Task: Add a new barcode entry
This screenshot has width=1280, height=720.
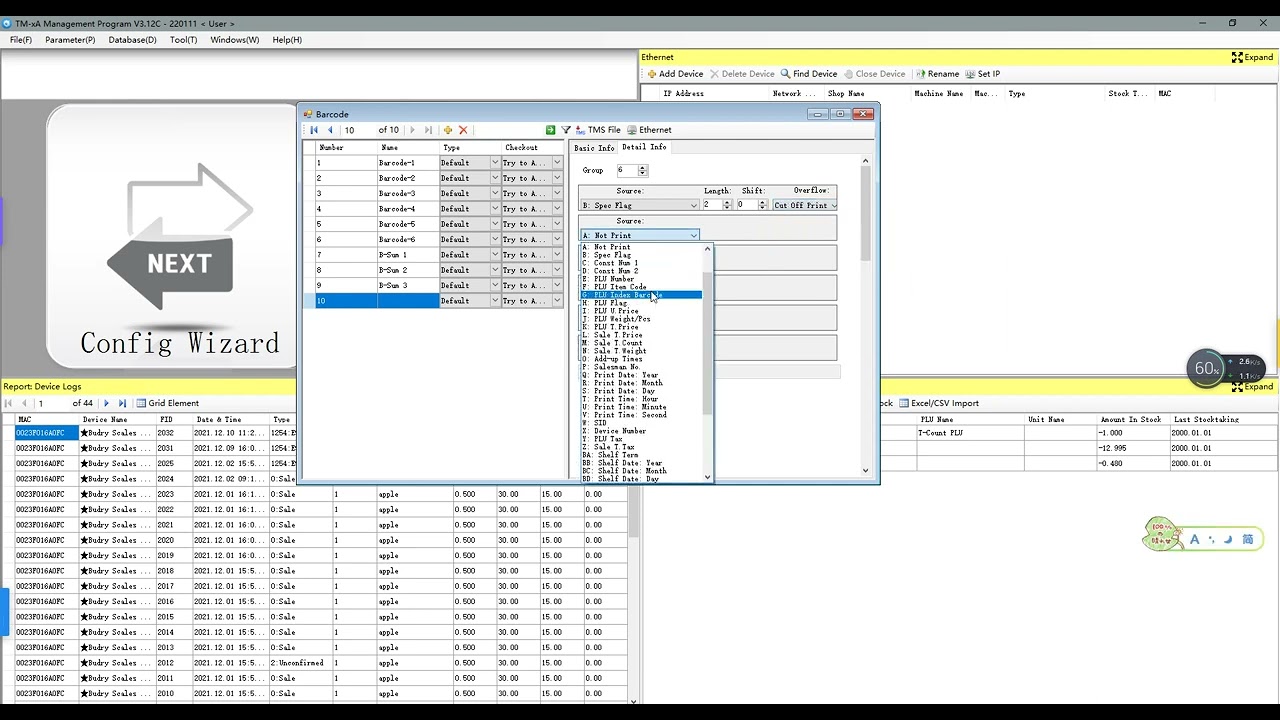Action: click(448, 130)
